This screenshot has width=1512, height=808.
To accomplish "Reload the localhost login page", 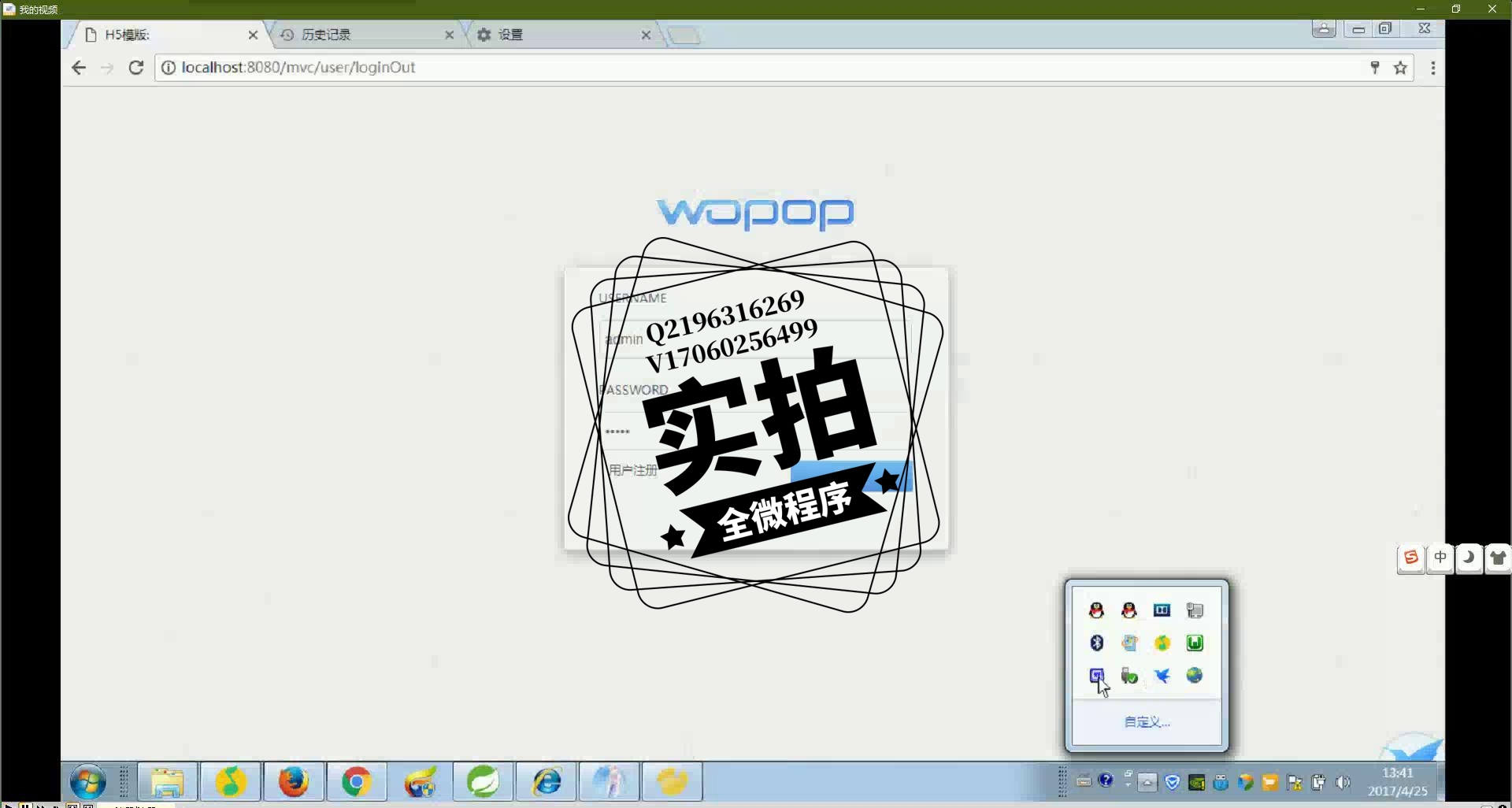I will [136, 68].
